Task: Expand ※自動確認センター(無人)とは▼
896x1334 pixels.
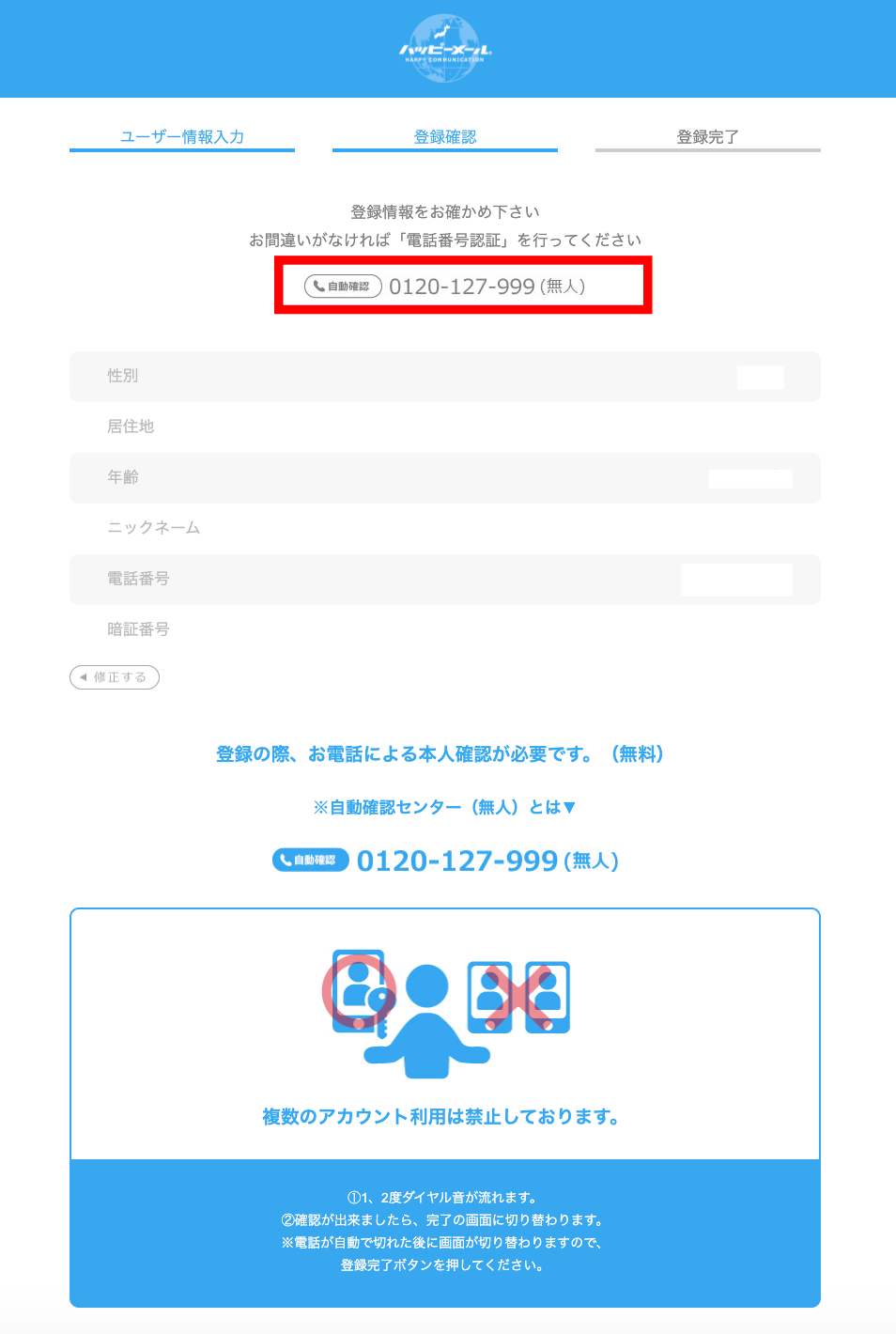Action: [445, 807]
